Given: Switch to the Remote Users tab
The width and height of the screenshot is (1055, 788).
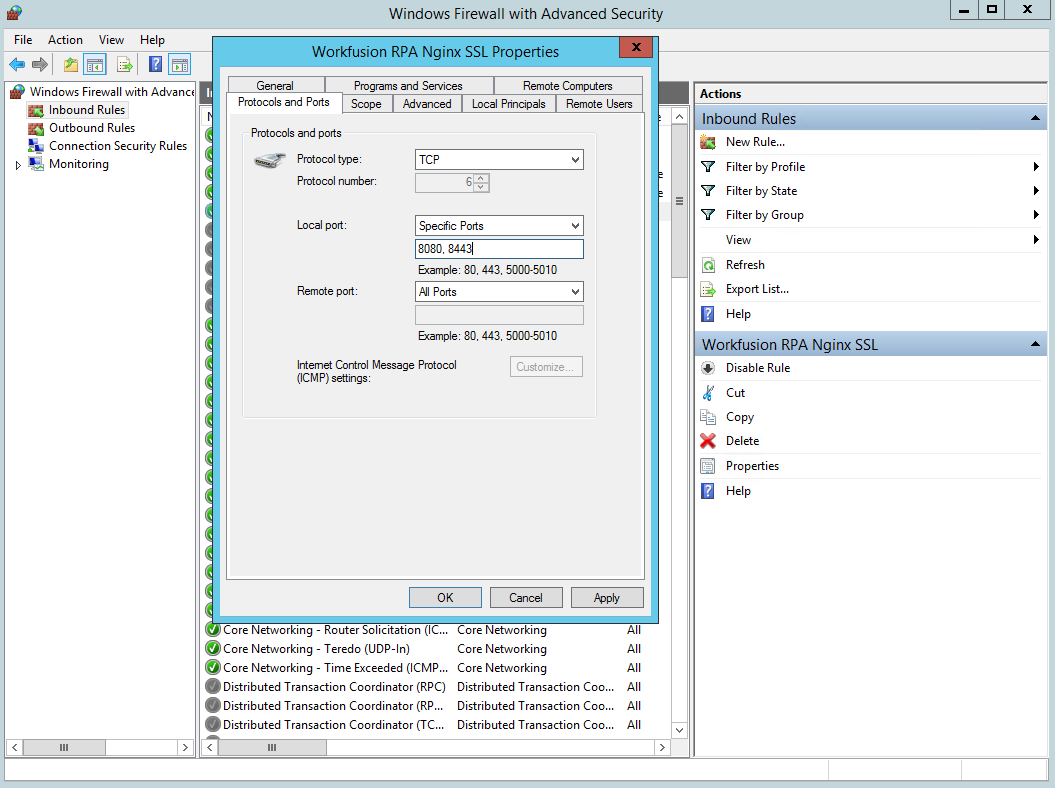Looking at the screenshot, I should (599, 104).
